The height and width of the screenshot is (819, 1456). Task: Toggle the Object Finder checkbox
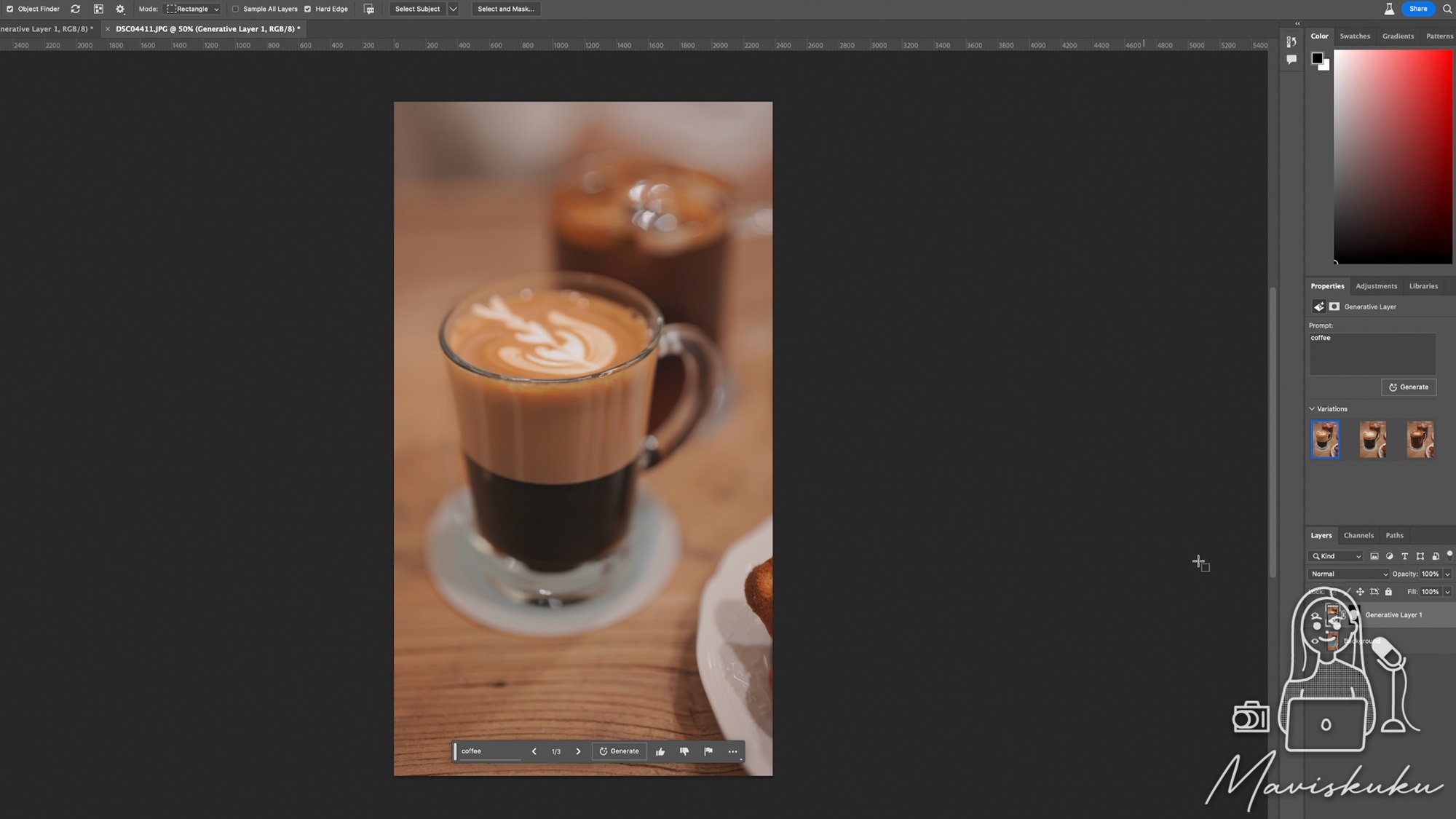[10, 9]
